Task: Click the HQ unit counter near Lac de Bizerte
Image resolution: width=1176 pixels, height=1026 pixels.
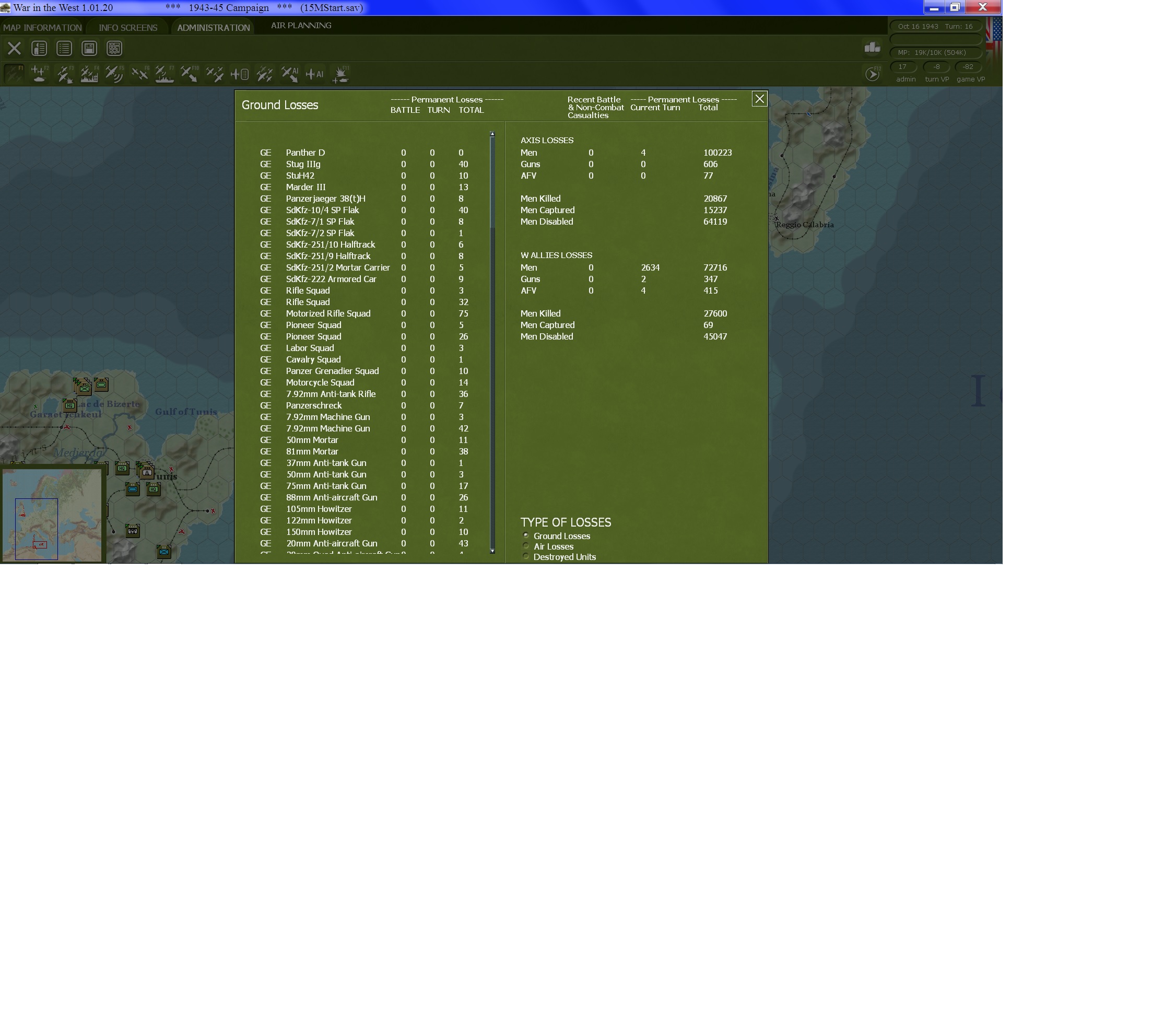Action: pyautogui.click(x=70, y=405)
